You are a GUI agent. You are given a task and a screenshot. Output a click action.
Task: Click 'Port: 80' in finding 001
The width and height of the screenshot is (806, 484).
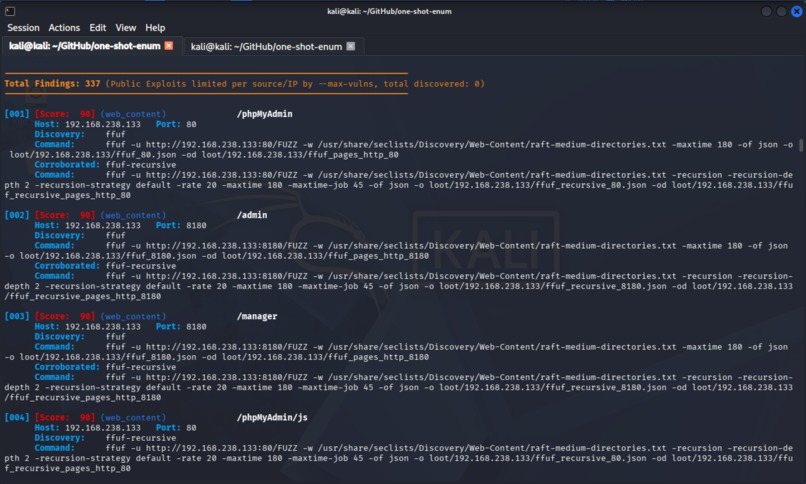(176, 124)
